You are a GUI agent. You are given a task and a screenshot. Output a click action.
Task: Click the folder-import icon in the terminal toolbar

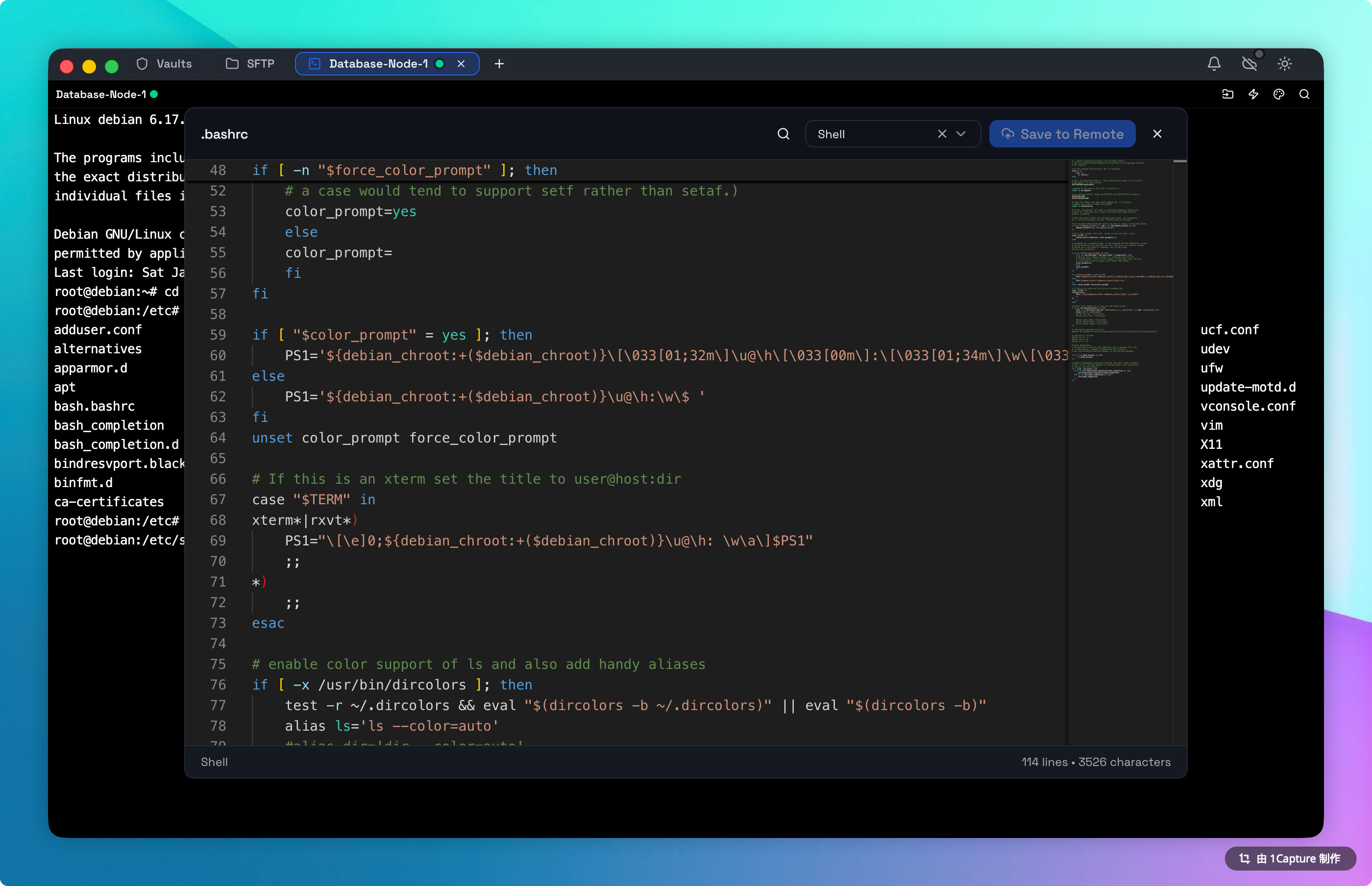point(1227,95)
